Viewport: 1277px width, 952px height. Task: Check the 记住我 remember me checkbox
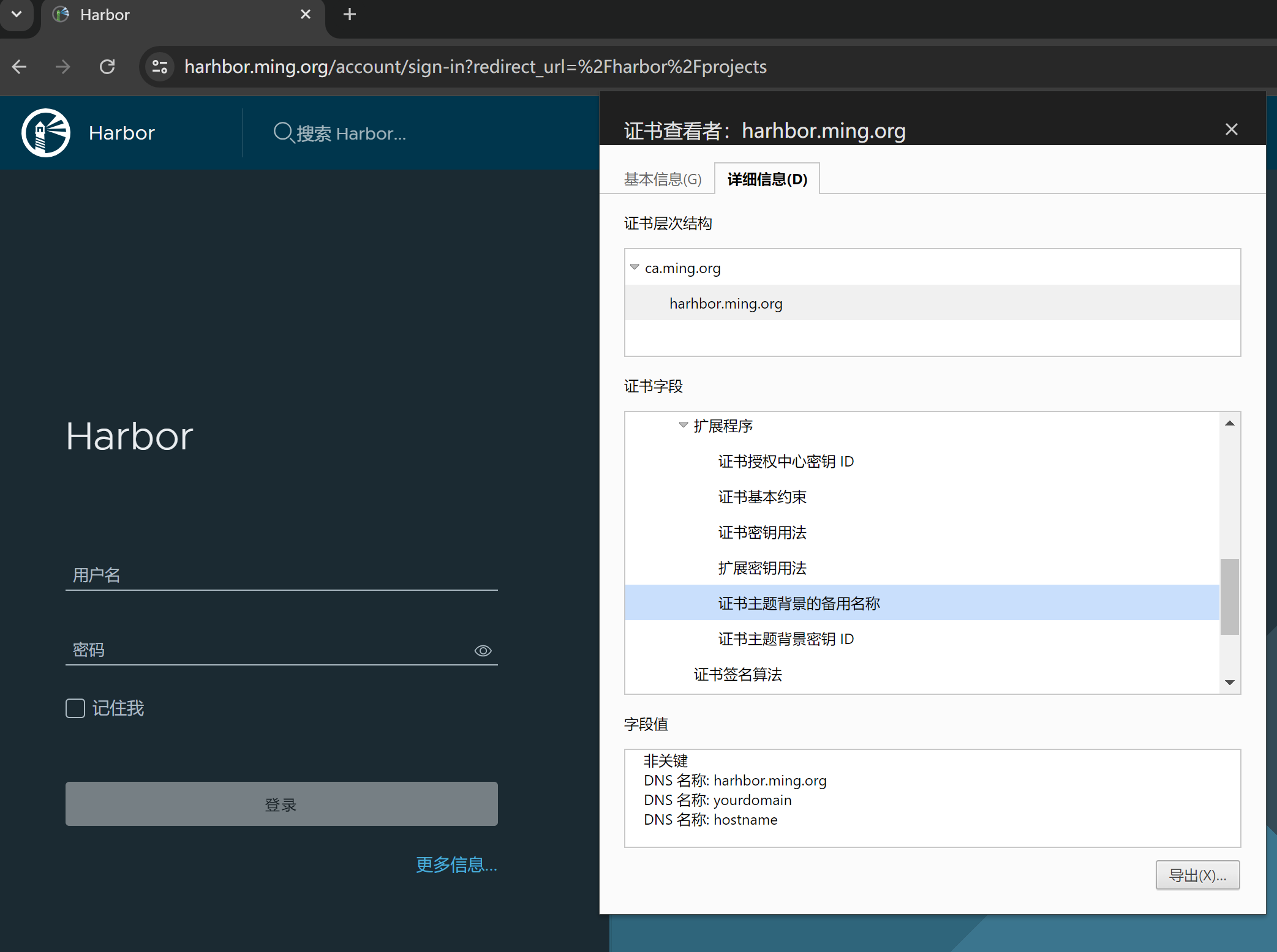point(75,708)
